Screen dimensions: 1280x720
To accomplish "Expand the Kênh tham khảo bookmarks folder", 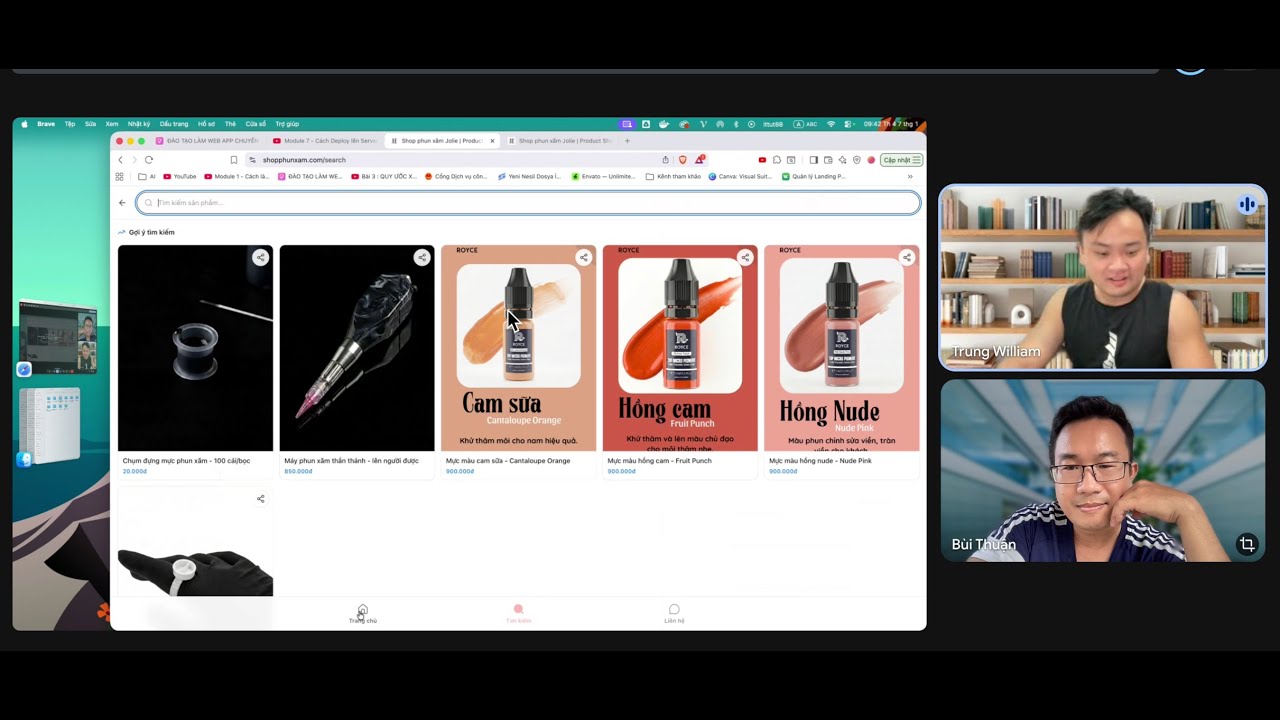I will pos(674,176).
